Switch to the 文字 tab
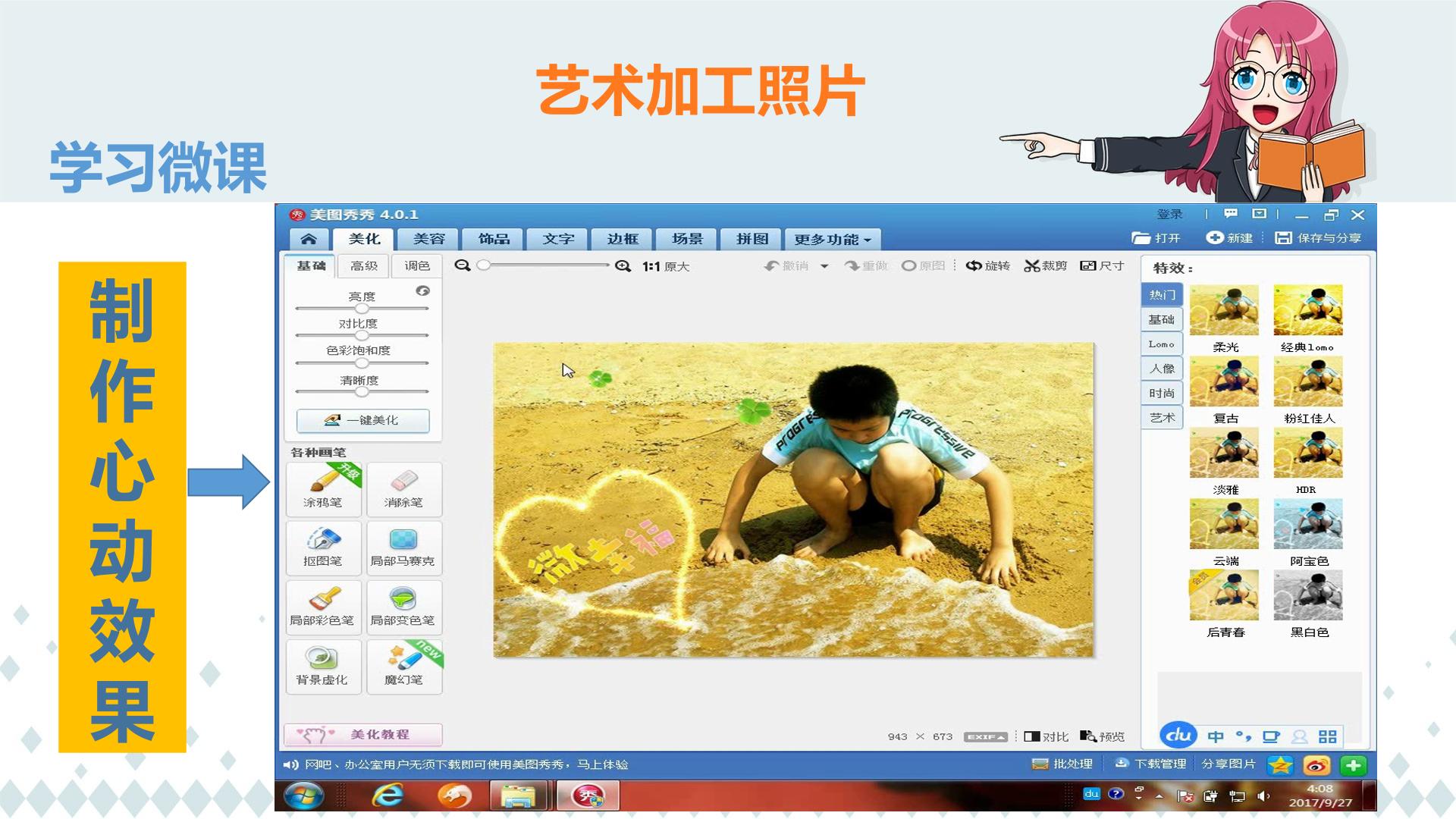 click(x=558, y=239)
